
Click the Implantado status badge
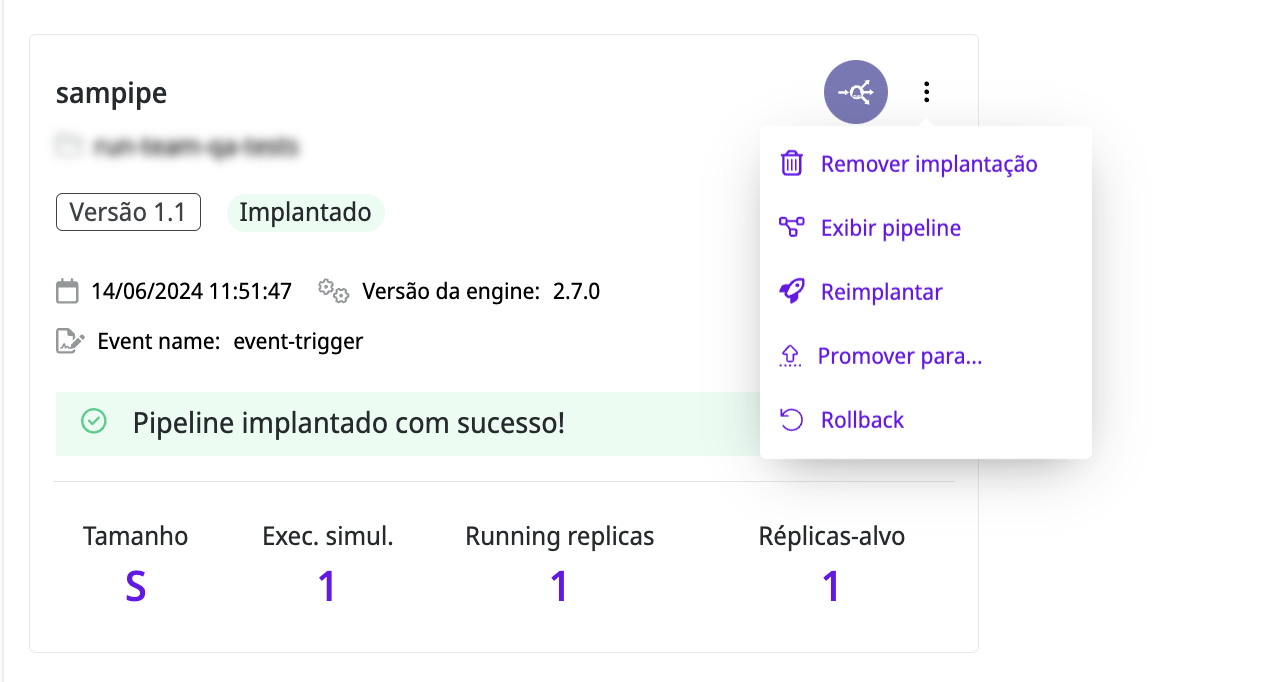tap(305, 212)
